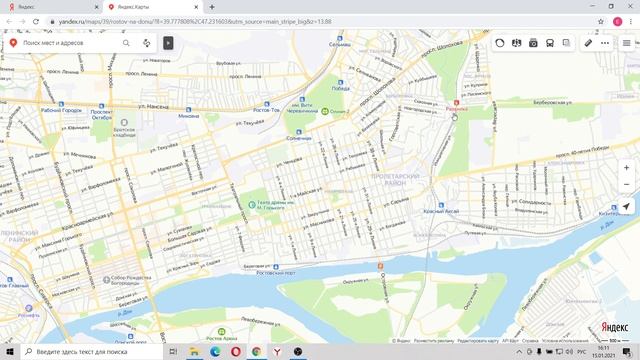This screenshot has width=640, height=360.
Task: Open the Opera browser taskbar icon
Action: 236,351
